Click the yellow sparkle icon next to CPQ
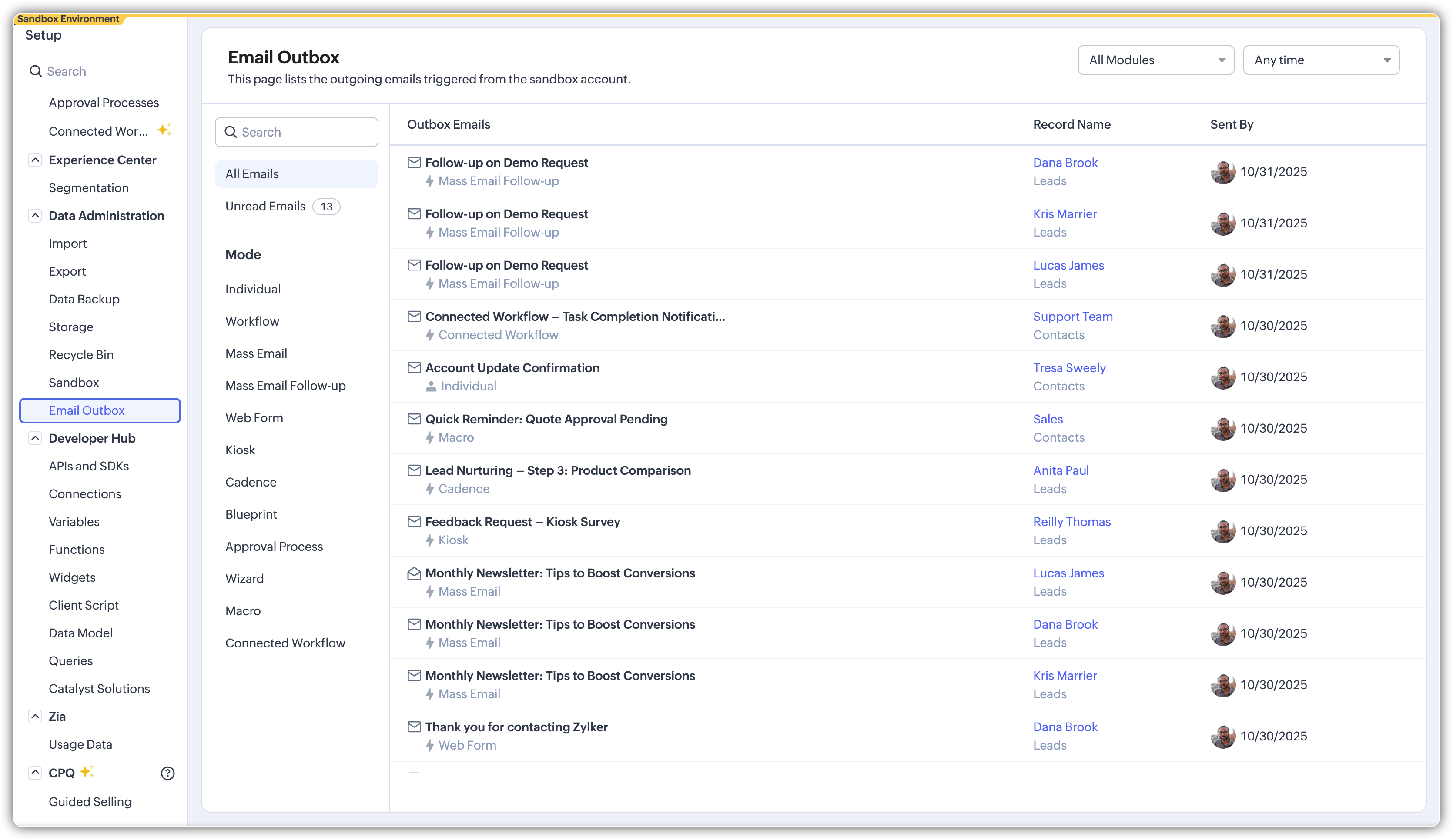Screen dimensions: 1453x840 click(x=87, y=772)
